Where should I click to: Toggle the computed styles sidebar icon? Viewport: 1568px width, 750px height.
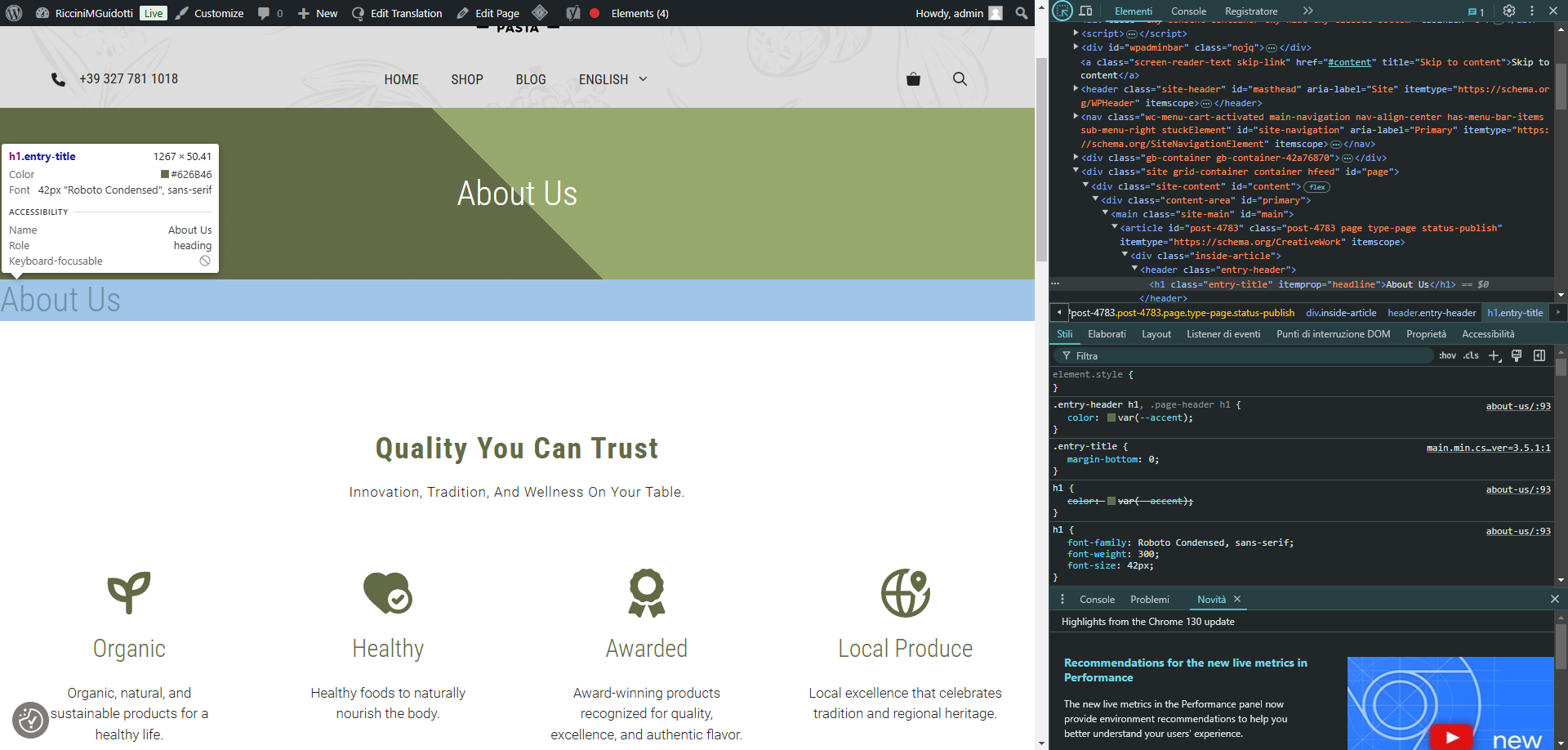[x=1539, y=355]
